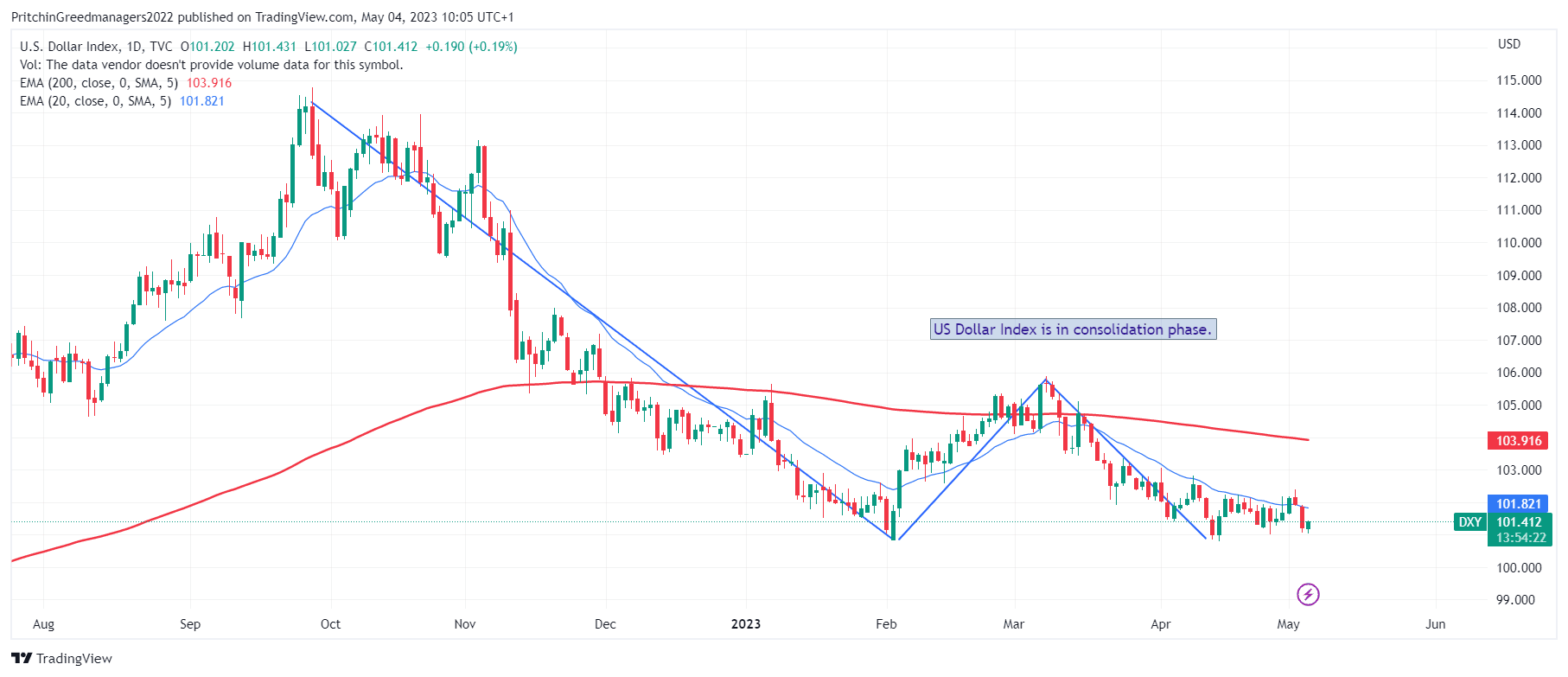Click the Nov time axis label
Image resolution: width=1568 pixels, height=677 pixels.
coord(465,624)
